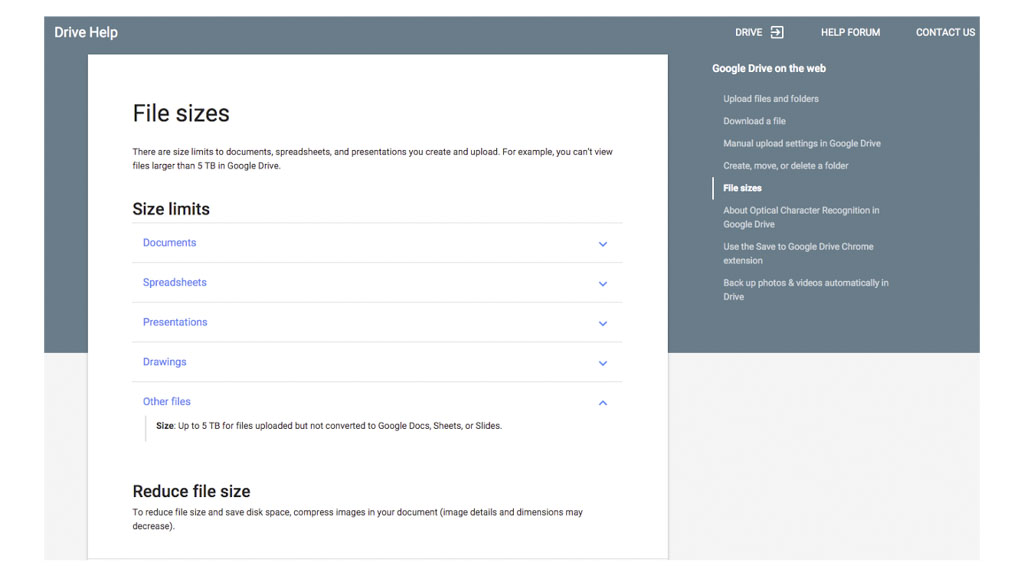Click the Drive Help header title
The height and width of the screenshot is (576, 1024).
pos(86,32)
